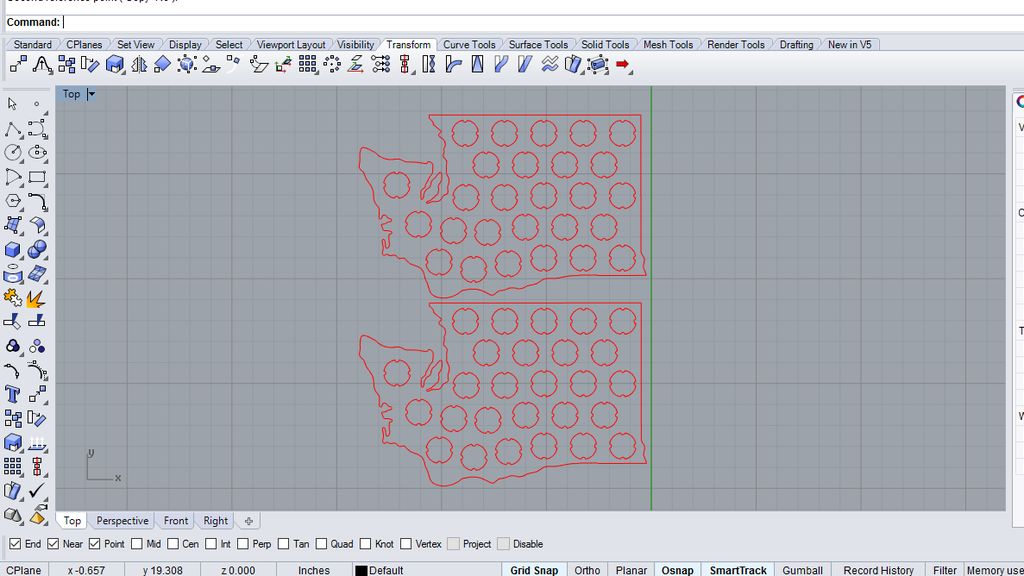The width and height of the screenshot is (1024, 576).
Task: Enable the Cen osnap checkbox
Action: [173, 544]
